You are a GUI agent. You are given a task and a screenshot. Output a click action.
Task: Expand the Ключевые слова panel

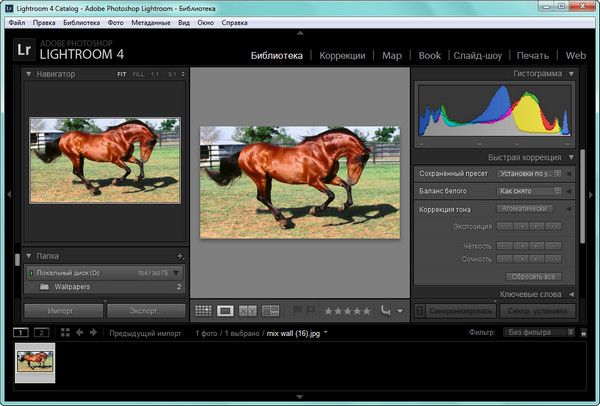click(570, 294)
